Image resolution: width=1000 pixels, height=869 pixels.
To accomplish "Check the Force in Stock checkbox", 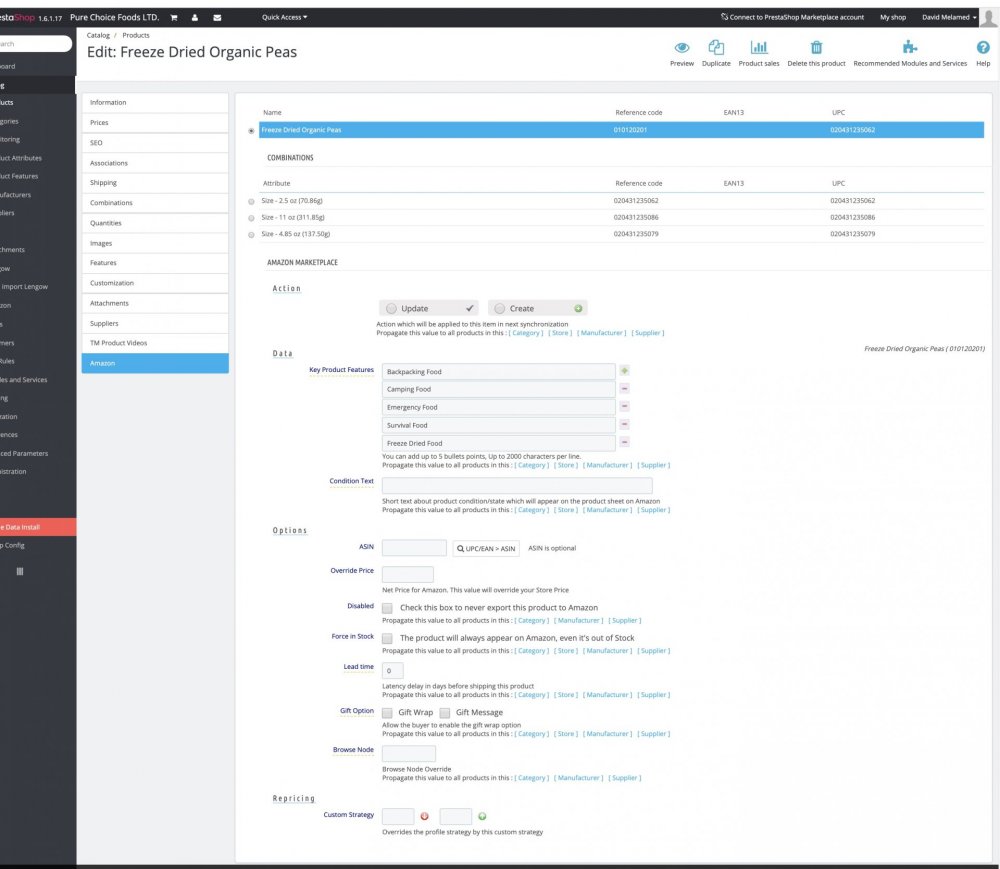I will [387, 638].
